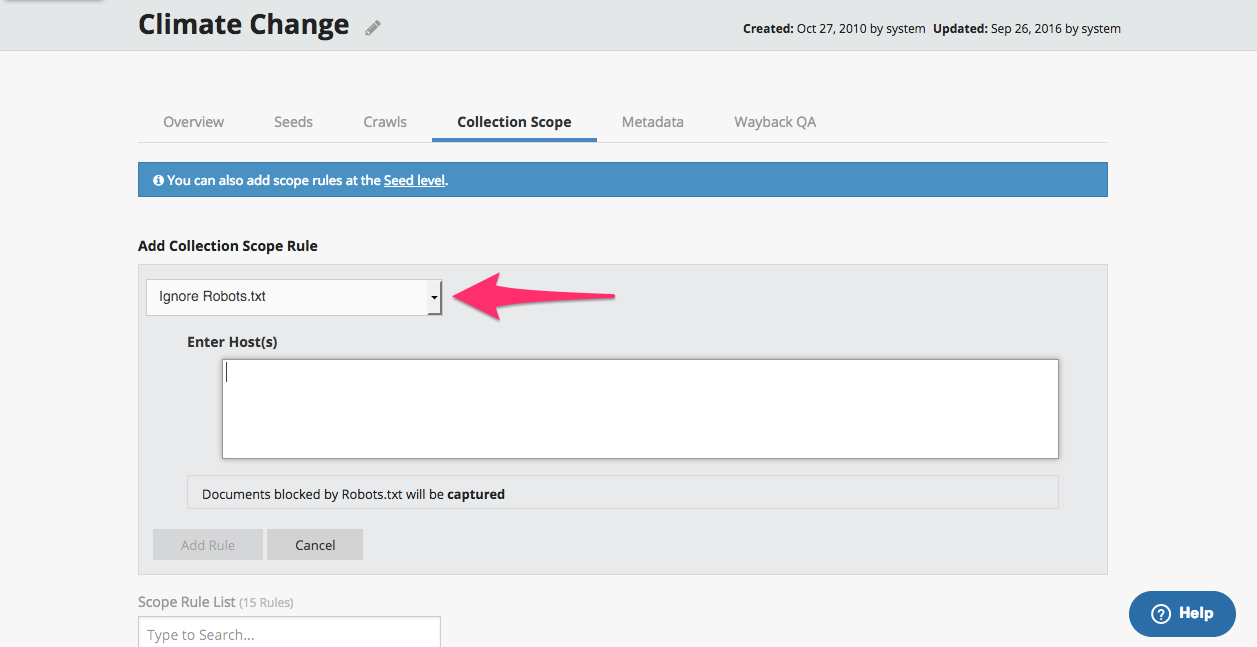The height and width of the screenshot is (647, 1257).
Task: Focus the Enter Host(s) text area
Action: pos(640,409)
